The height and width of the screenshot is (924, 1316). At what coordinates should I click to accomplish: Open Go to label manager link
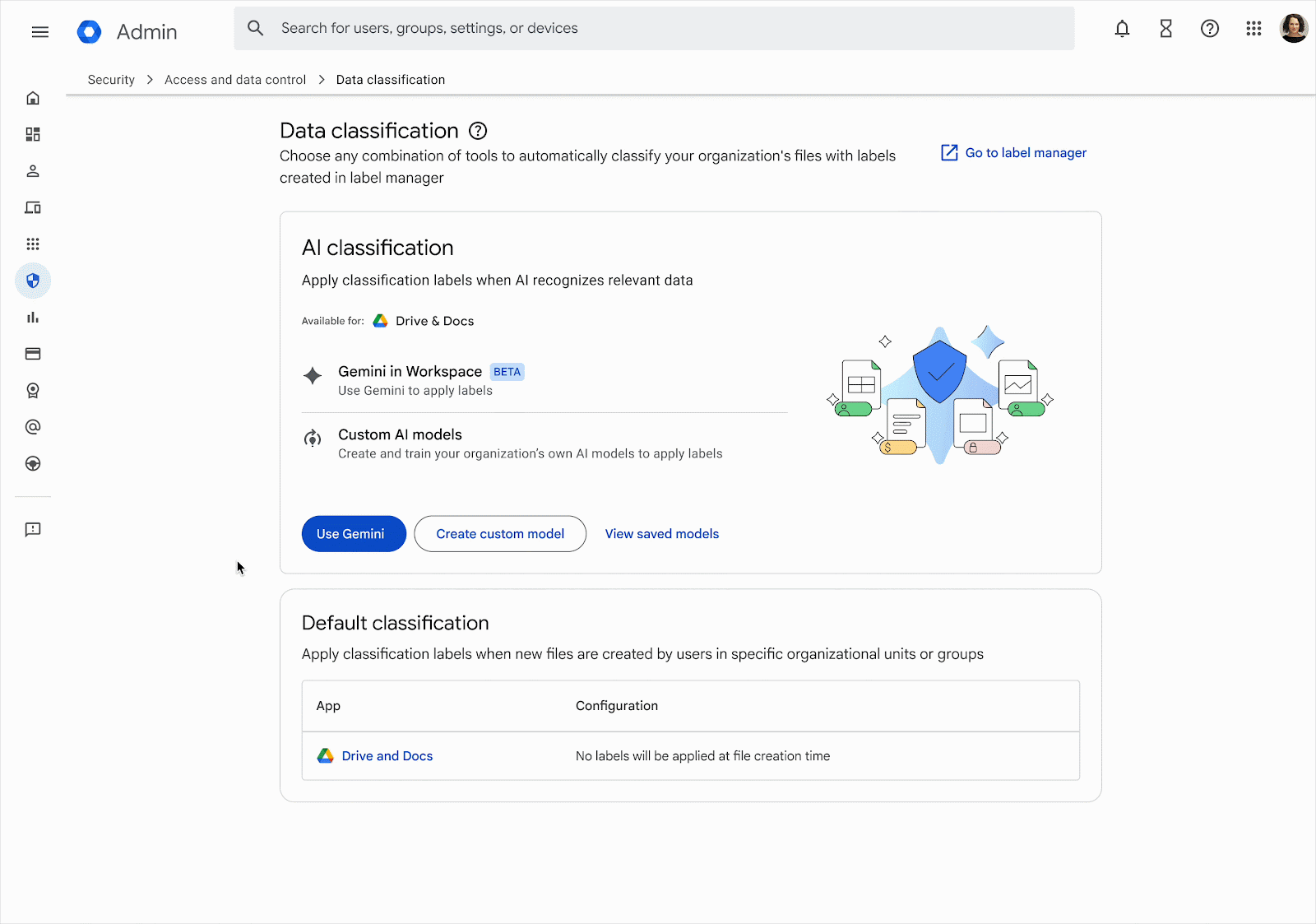(1026, 153)
